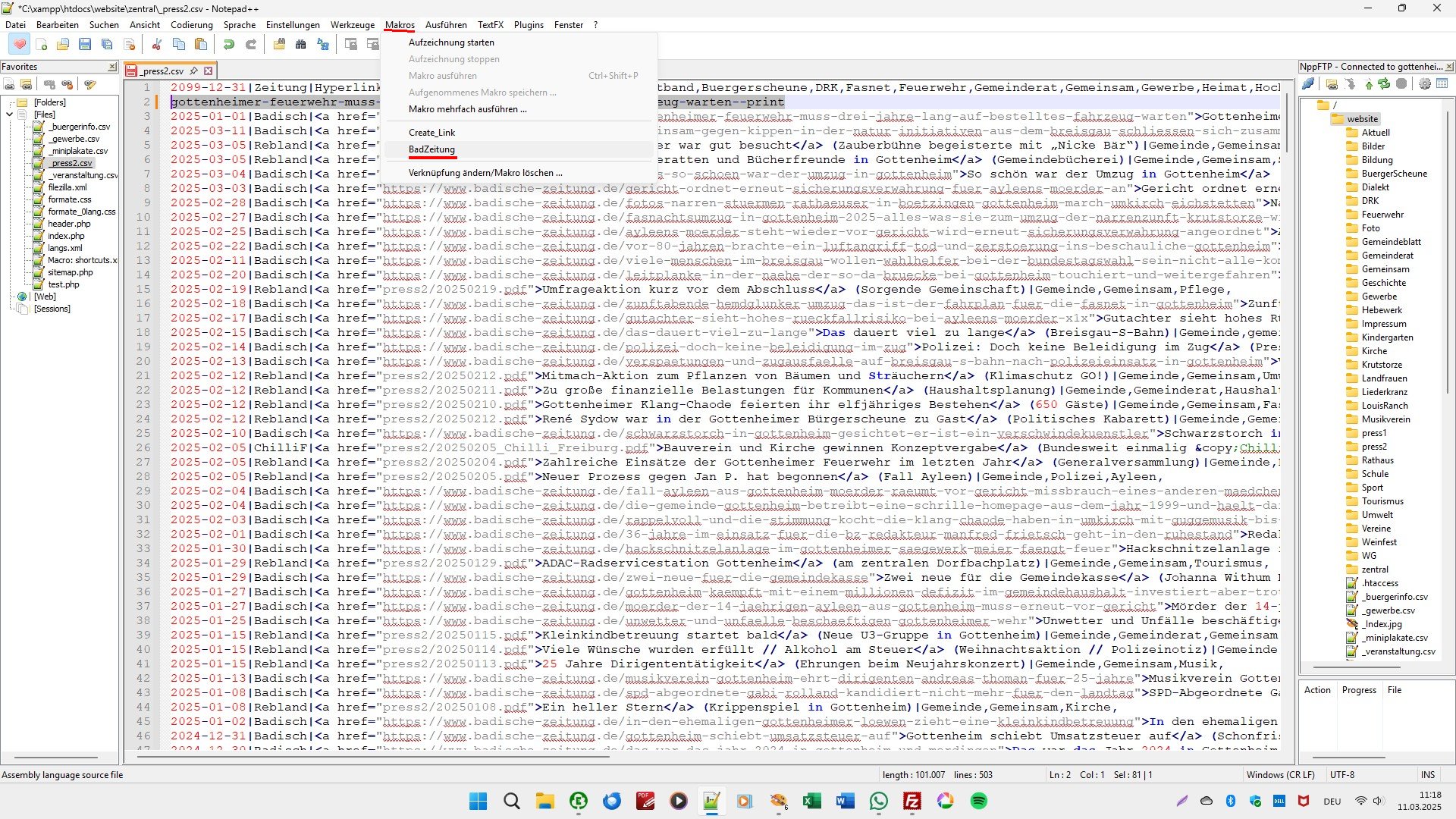Click the green Undo arrow icon
Image resolution: width=1456 pixels, height=819 pixels.
coord(228,45)
